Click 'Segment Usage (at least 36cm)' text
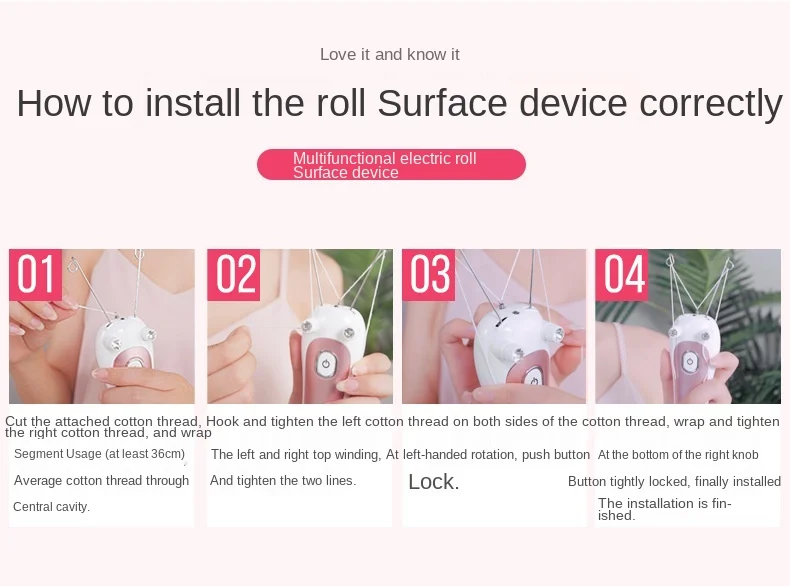Viewport: 790px width, 586px height. coord(99,453)
